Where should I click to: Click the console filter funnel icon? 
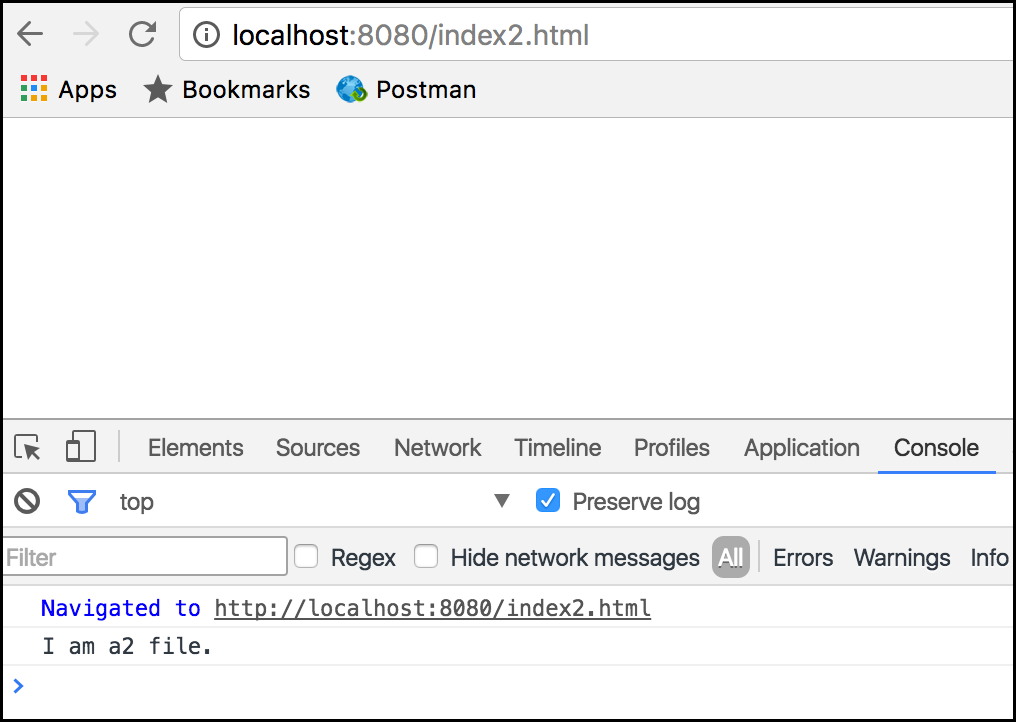[81, 501]
